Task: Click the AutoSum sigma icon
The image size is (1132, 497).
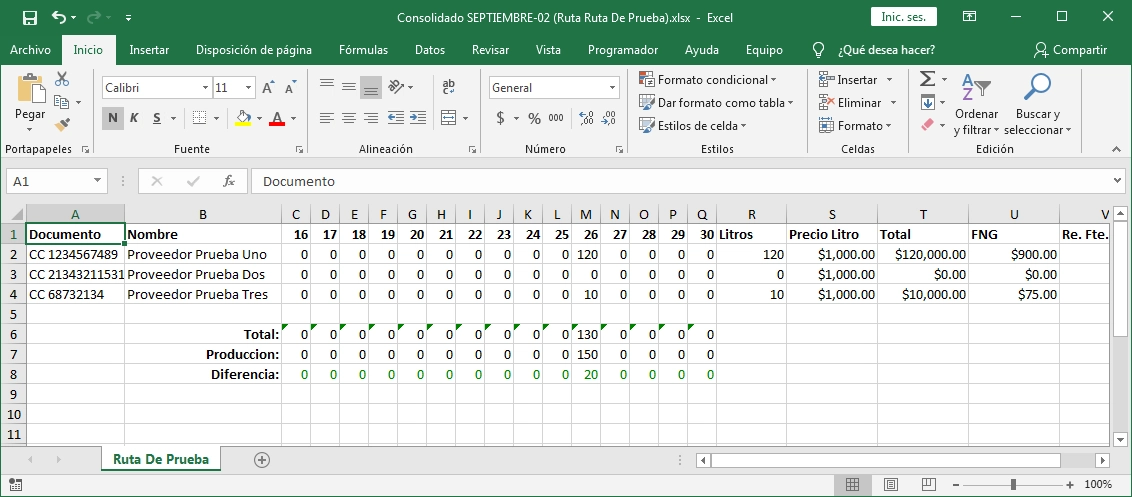Action: pos(927,79)
